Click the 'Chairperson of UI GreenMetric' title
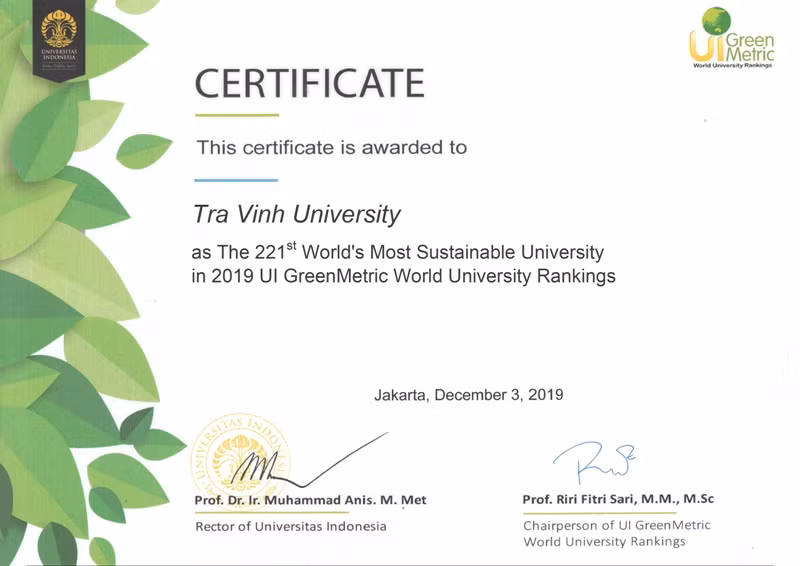Viewport: 800px width, 566px height. click(x=616, y=525)
